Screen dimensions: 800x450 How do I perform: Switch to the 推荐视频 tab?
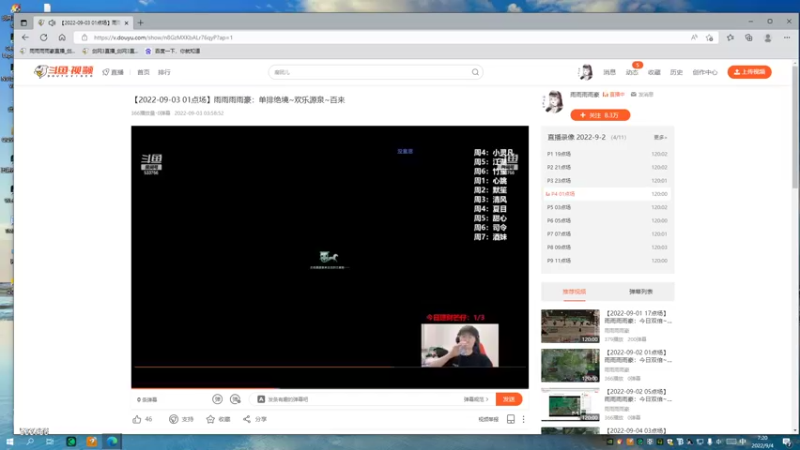[574, 291]
